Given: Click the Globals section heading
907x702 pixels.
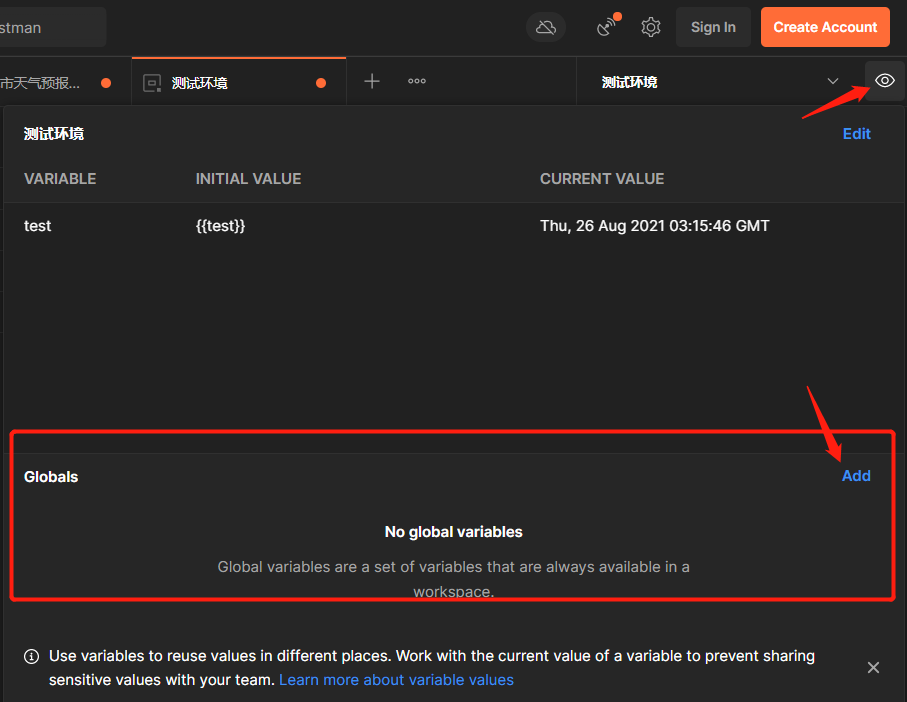Looking at the screenshot, I should [x=51, y=477].
